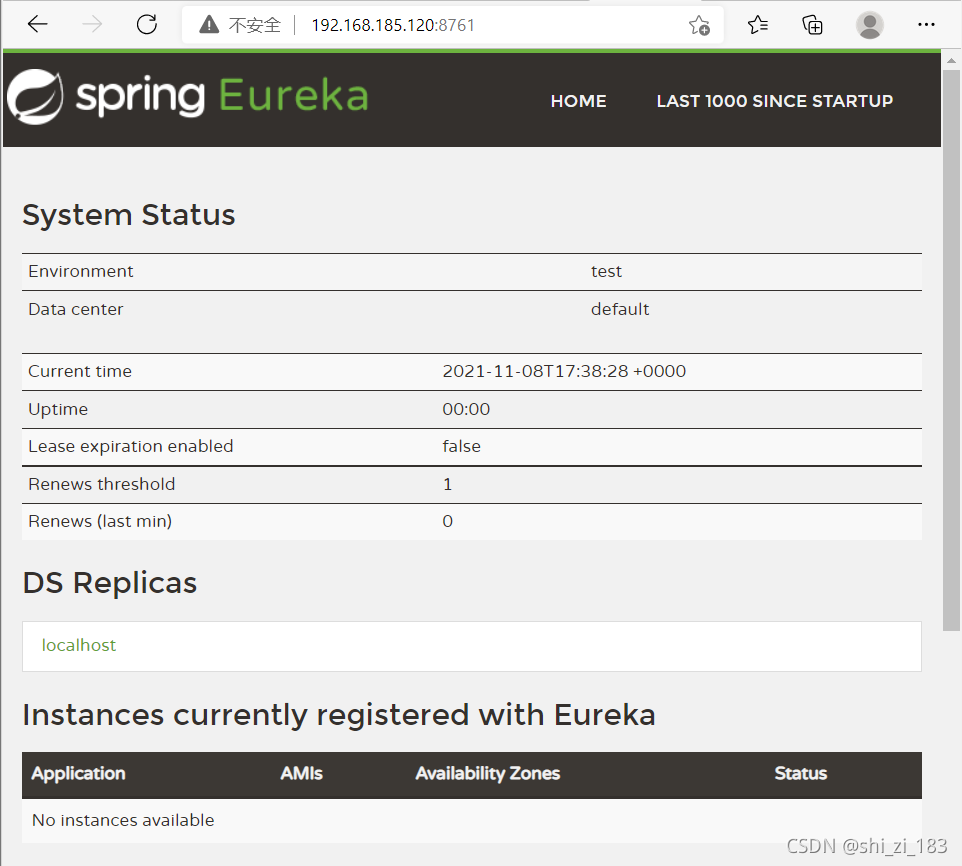Open the localhost replica link

coord(79,645)
